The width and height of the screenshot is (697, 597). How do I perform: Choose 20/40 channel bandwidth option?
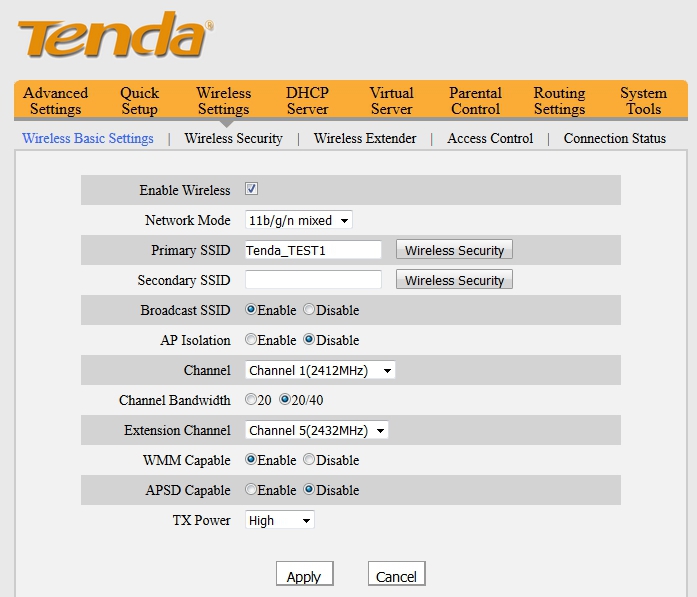tap(284, 400)
